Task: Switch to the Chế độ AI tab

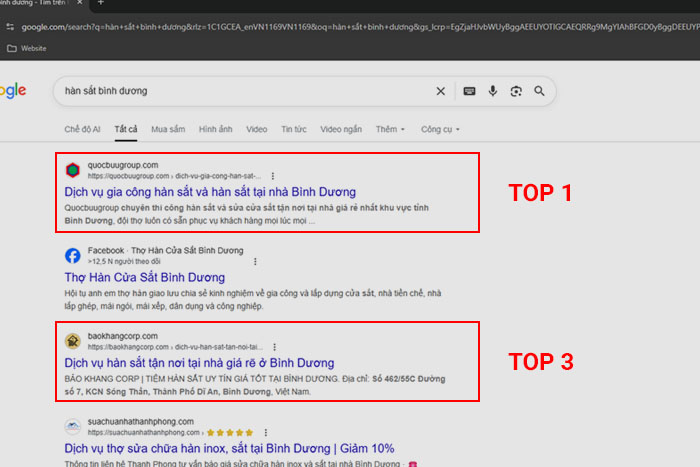Action: click(82, 129)
